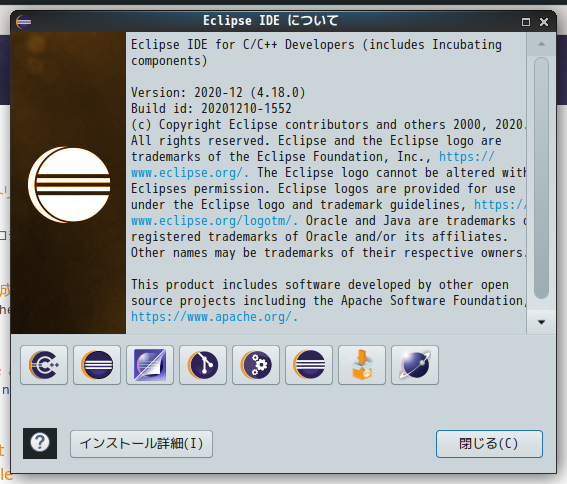
Task: Open the orbiting planet feature icon
Action: (415, 365)
